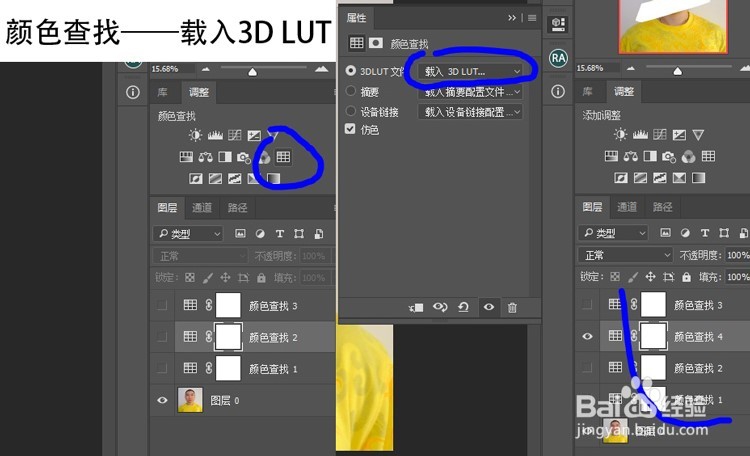This screenshot has width=750, height=456.
Task: Click Brightness/Contrast icon in right Adjustments panel
Action: 620,134
